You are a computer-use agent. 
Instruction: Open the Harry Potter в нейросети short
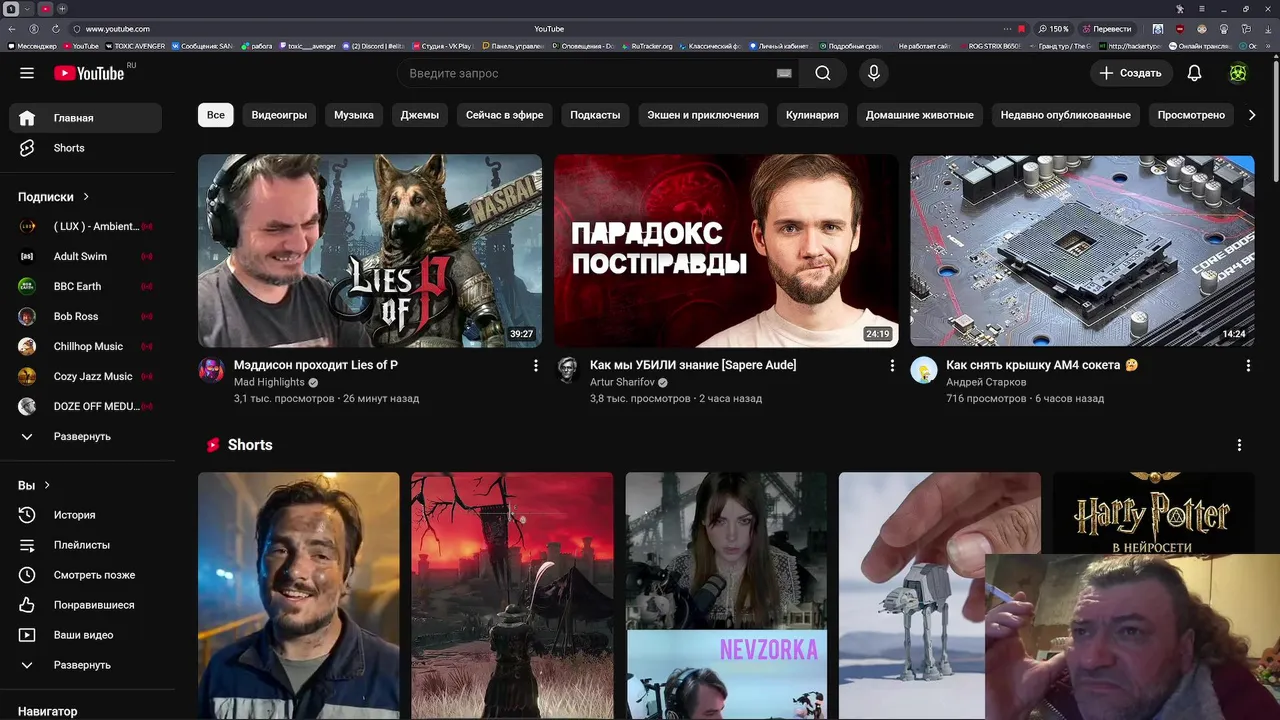click(1153, 512)
